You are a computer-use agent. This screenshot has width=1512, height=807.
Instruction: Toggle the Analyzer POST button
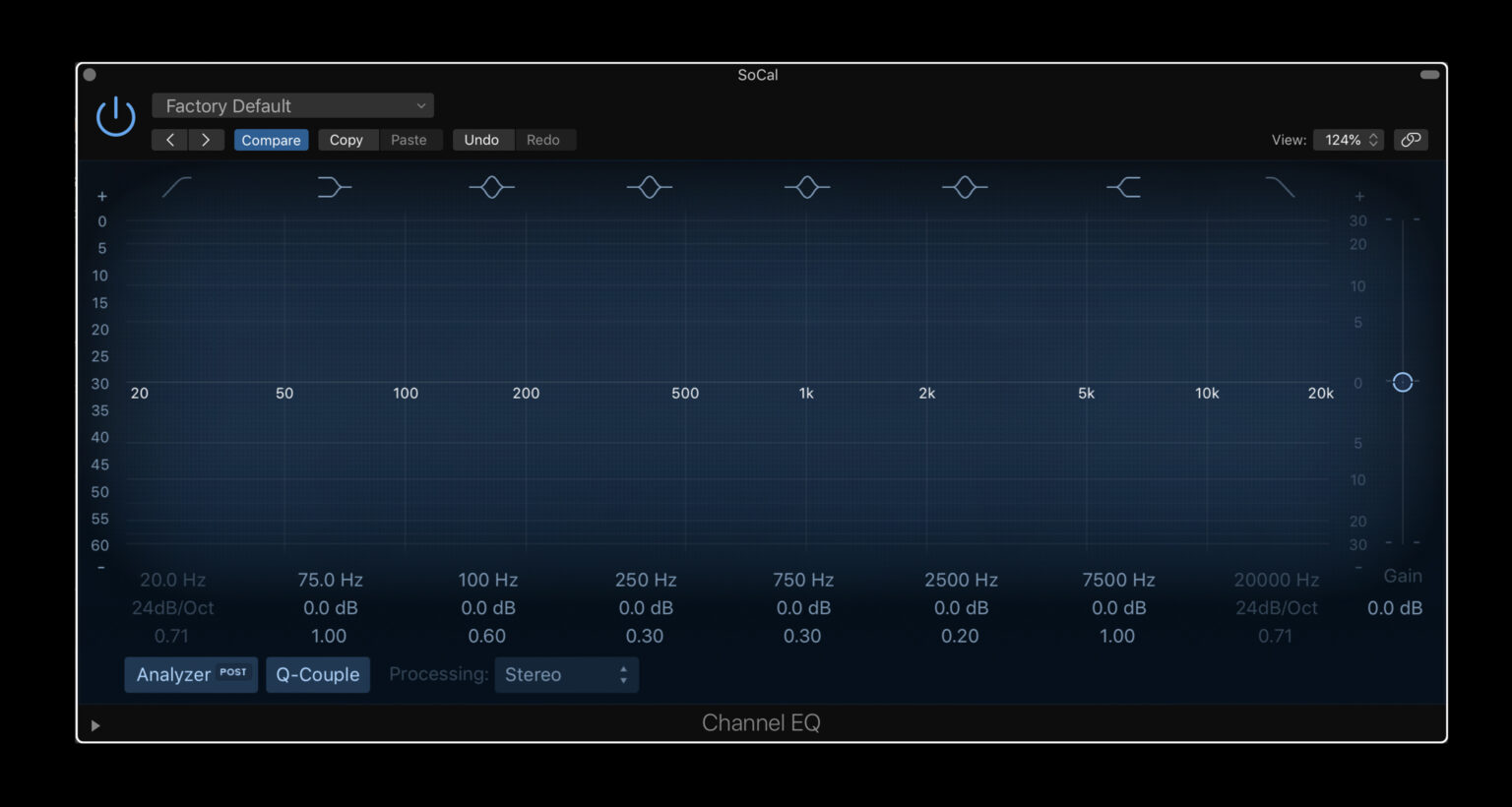(190, 674)
